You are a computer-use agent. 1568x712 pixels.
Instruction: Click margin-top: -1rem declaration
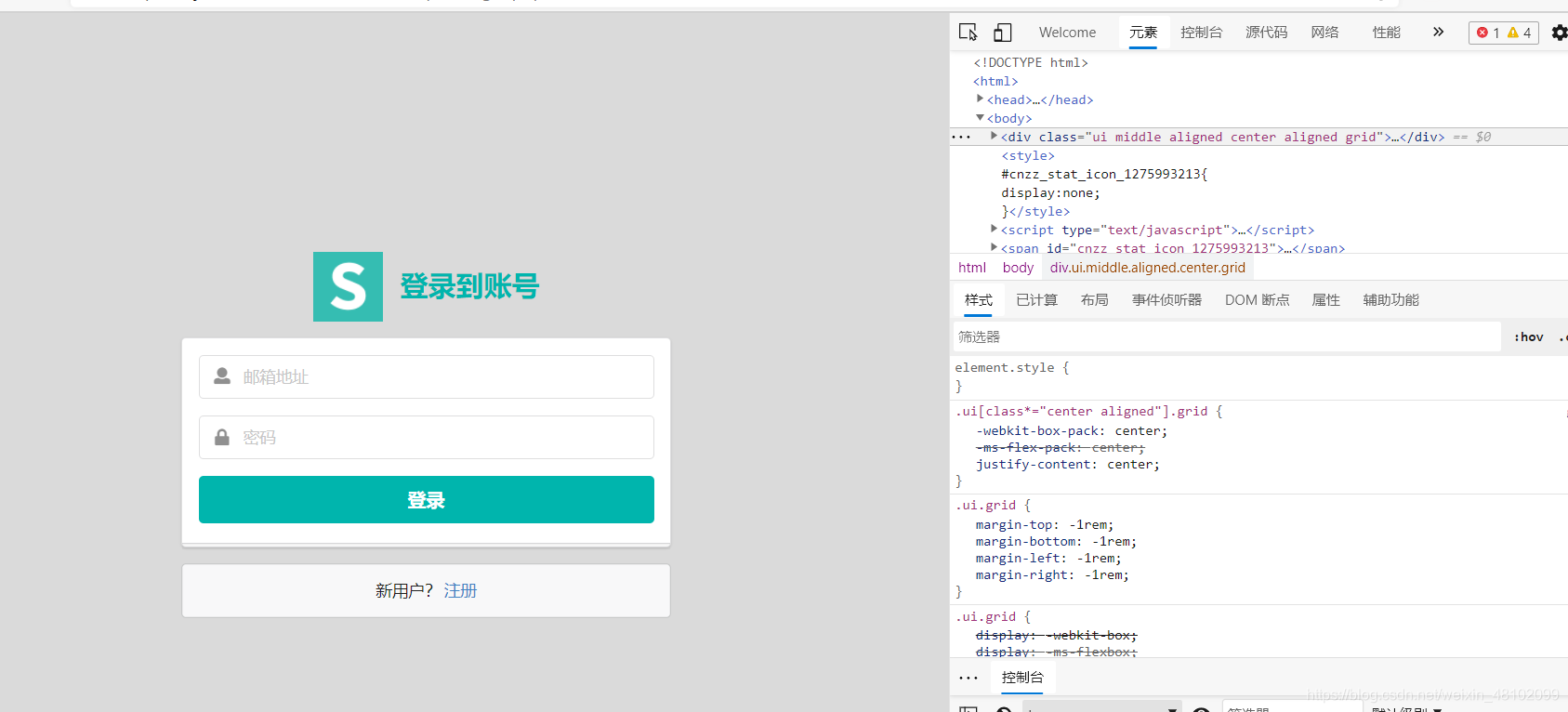click(x=1045, y=525)
